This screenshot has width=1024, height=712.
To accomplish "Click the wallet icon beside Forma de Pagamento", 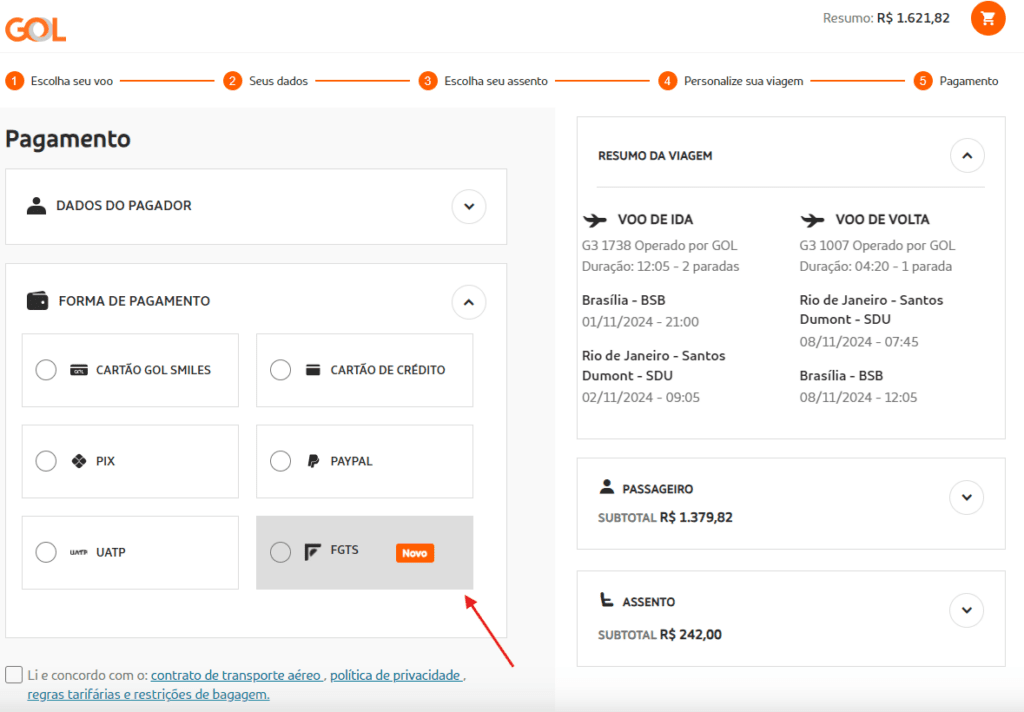I will point(37,301).
